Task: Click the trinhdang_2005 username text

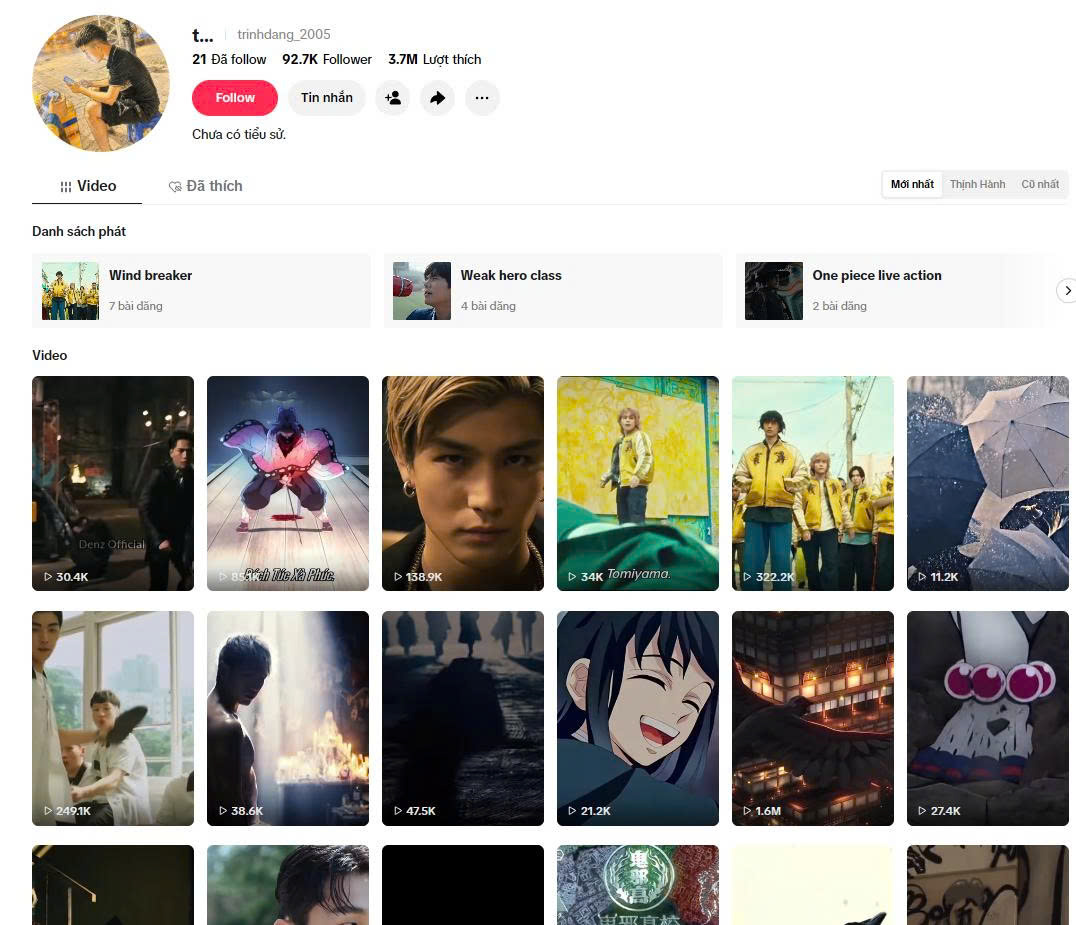Action: coord(283,34)
